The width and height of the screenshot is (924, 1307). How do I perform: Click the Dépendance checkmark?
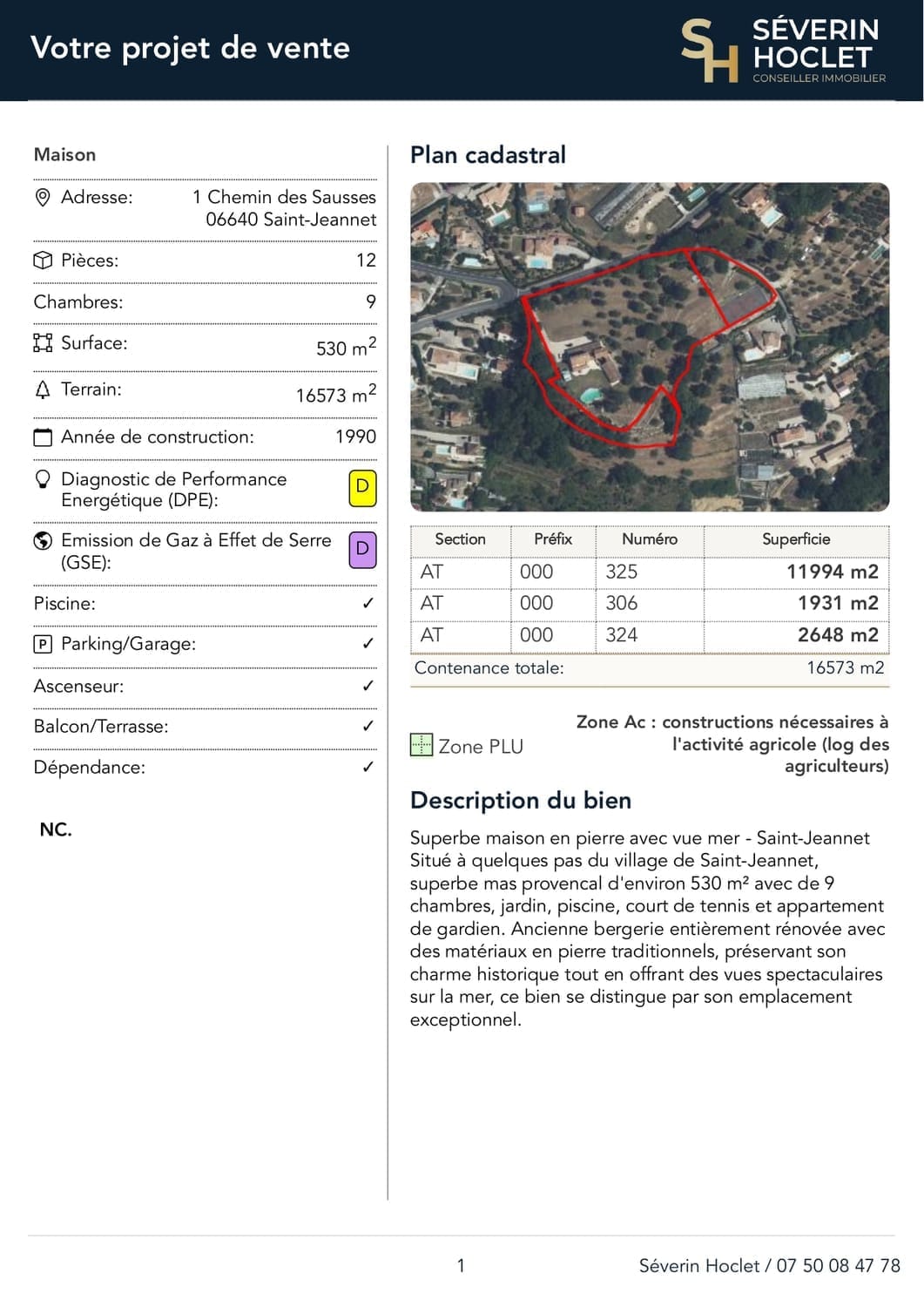coord(368,767)
